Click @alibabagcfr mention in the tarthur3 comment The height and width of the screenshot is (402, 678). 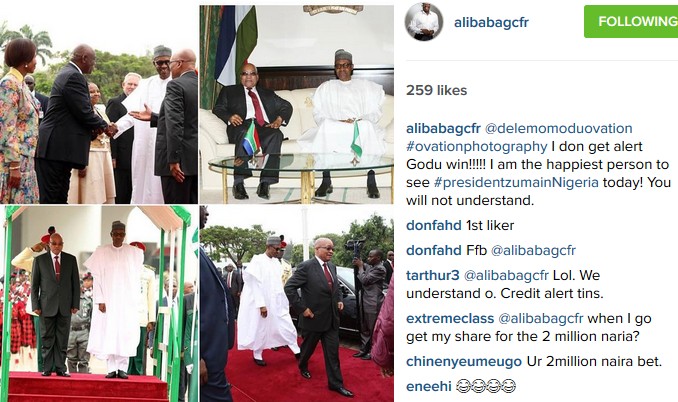point(506,275)
